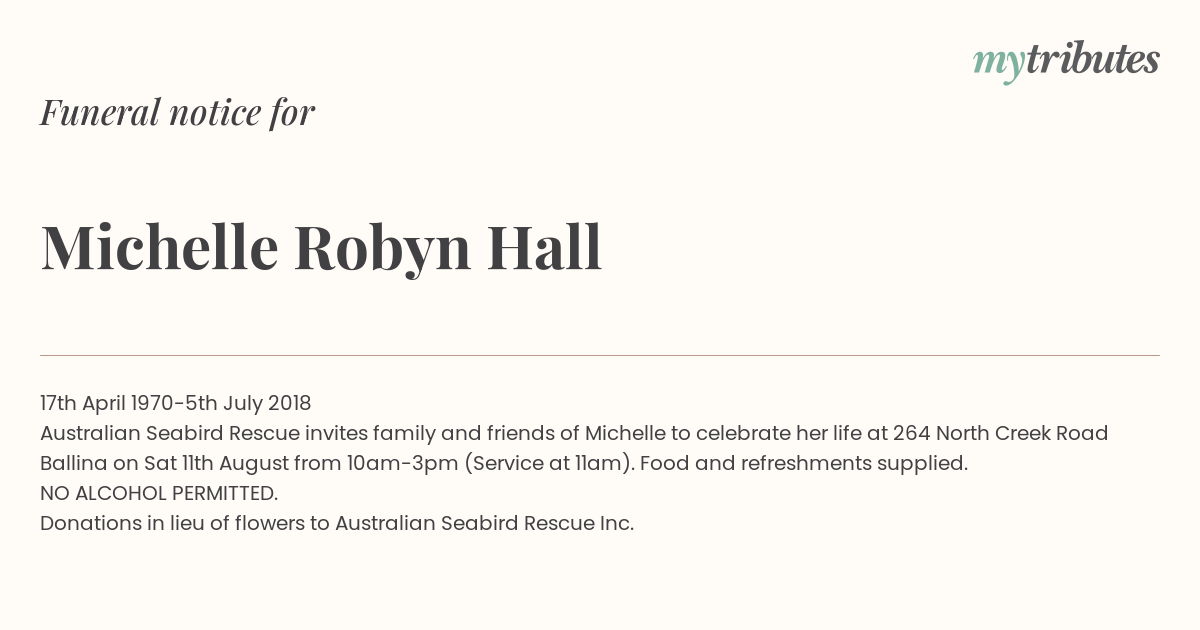Viewport: 1200px width, 630px height.
Task: Click "Australian Seabird Rescue Inc." at the end
Action: pos(484,523)
